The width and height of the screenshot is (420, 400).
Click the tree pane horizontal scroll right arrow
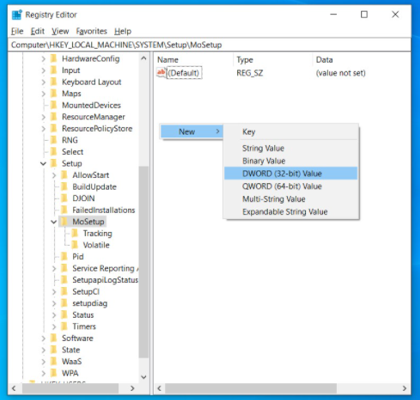click(x=132, y=388)
